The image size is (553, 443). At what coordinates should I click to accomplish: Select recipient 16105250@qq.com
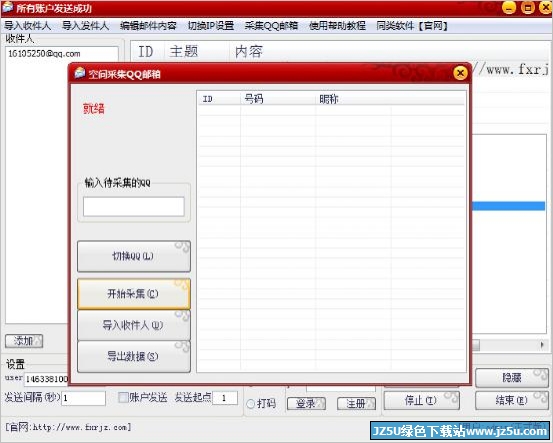pyautogui.click(x=44, y=54)
